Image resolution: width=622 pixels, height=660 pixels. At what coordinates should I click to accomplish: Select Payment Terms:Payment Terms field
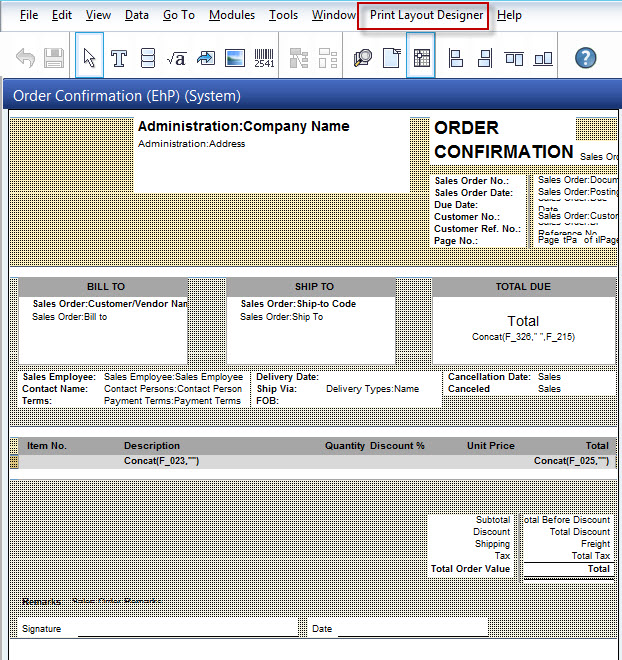(x=172, y=401)
